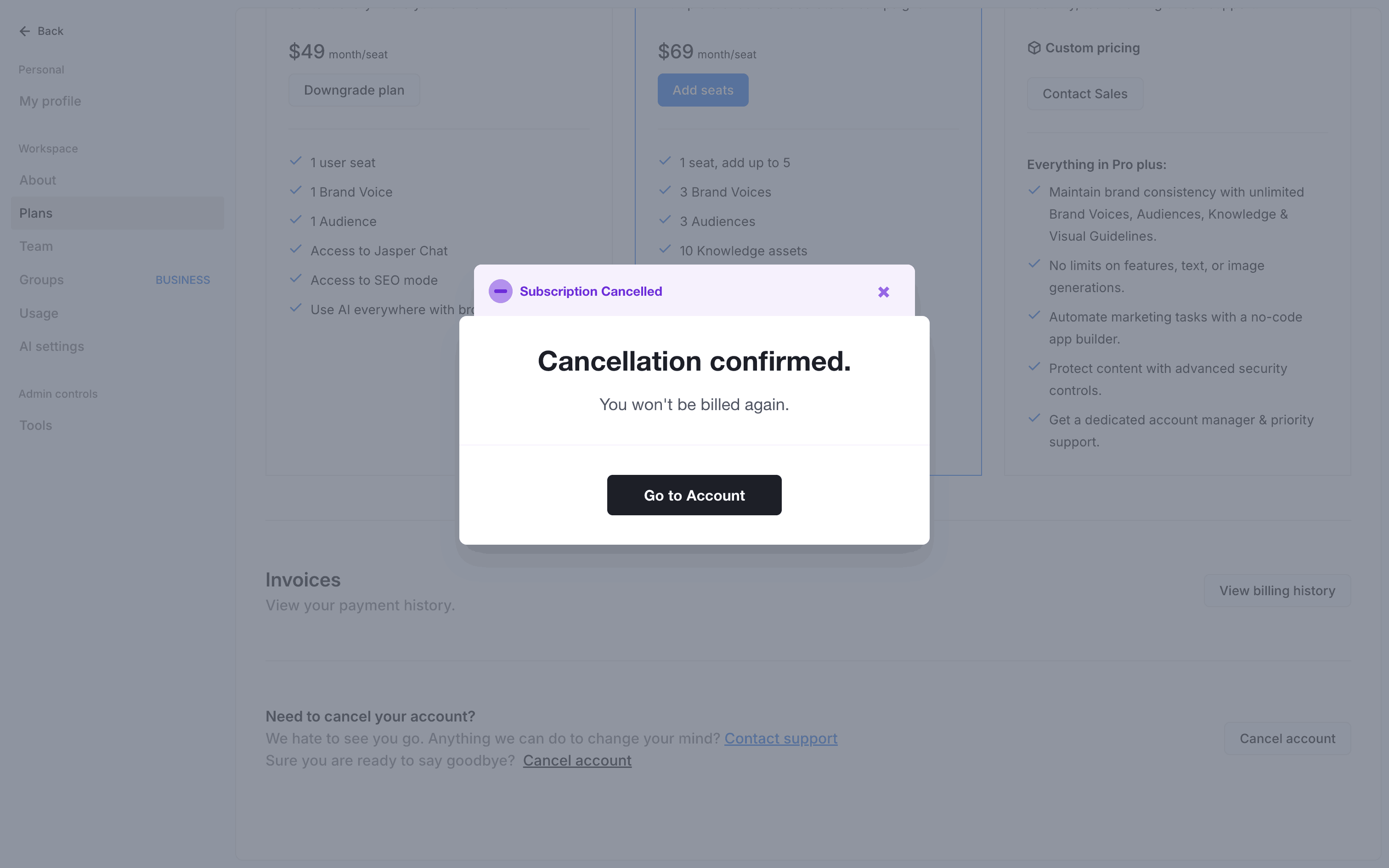This screenshot has height=868, width=1389.
Task: Open the Usage page
Action: (x=39, y=313)
